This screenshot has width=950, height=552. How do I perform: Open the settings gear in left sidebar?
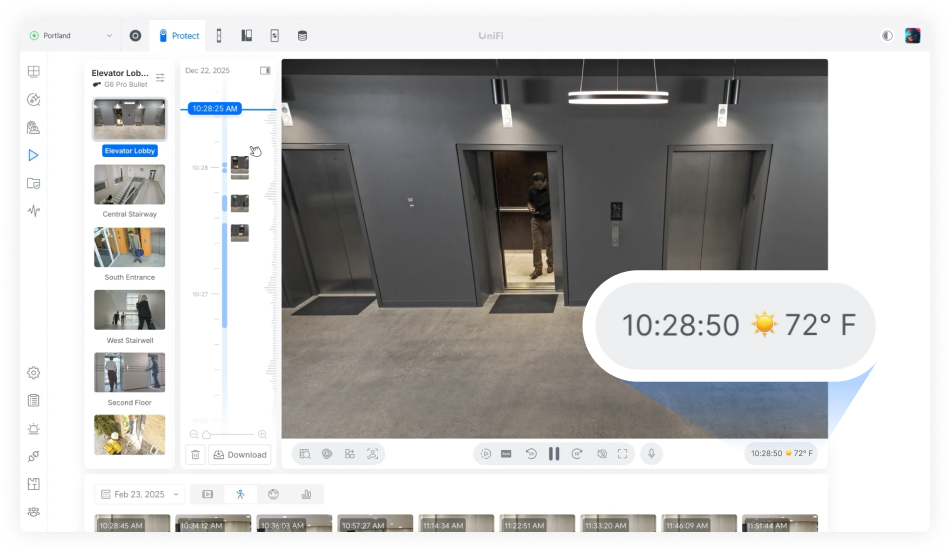pyautogui.click(x=33, y=373)
